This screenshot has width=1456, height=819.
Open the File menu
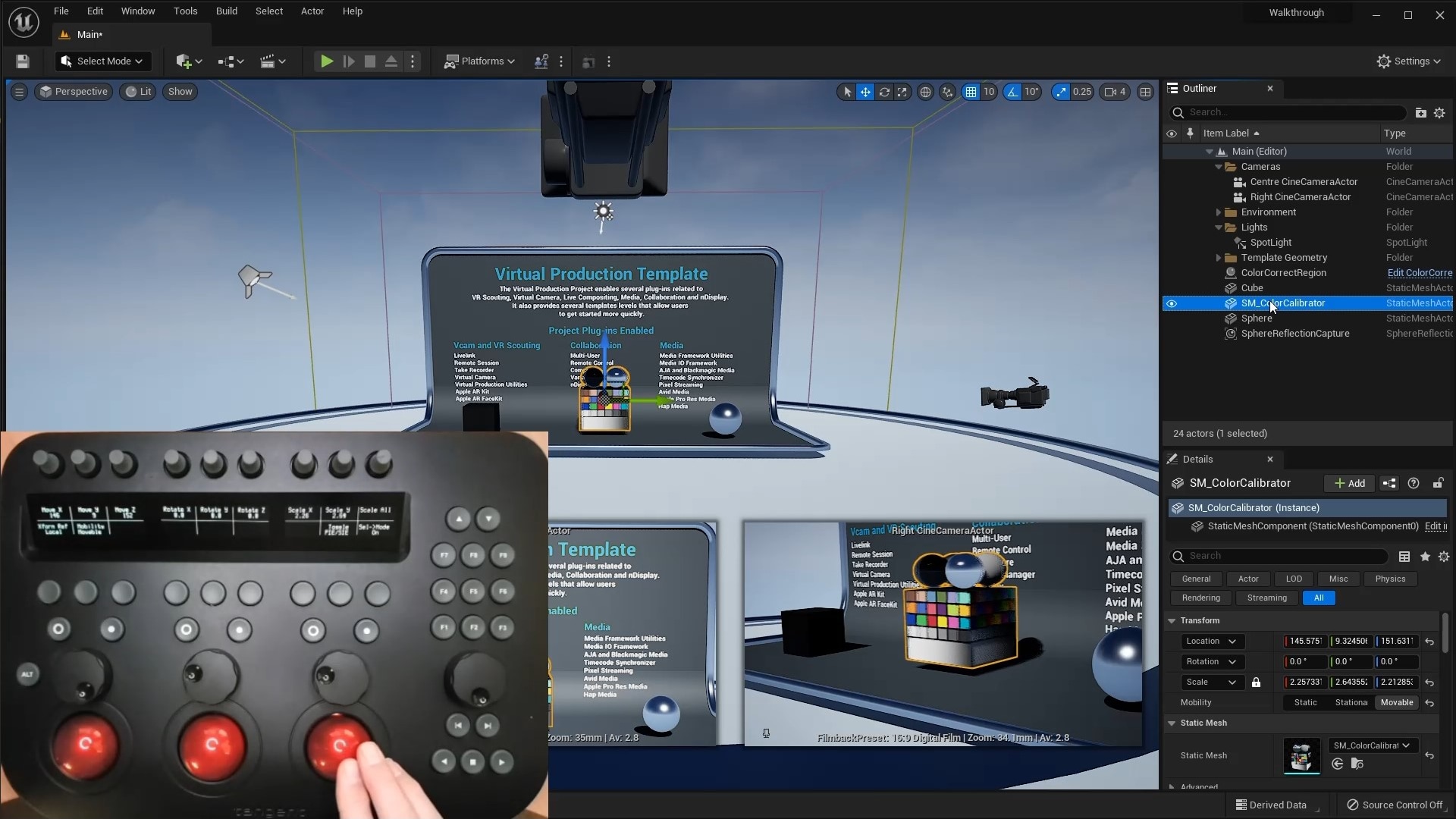tap(61, 11)
